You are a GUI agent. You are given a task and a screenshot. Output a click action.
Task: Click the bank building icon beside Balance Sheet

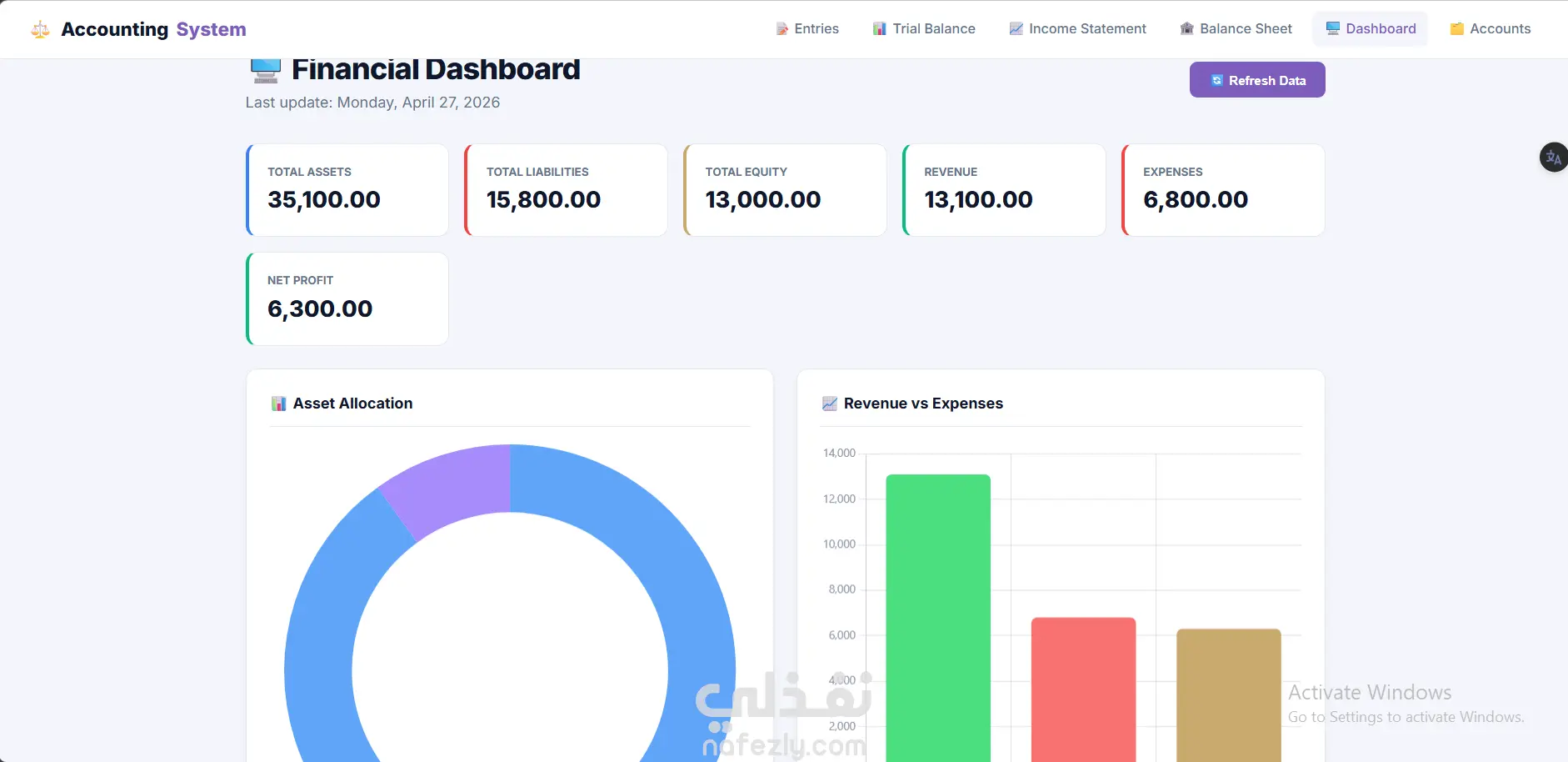[1187, 29]
